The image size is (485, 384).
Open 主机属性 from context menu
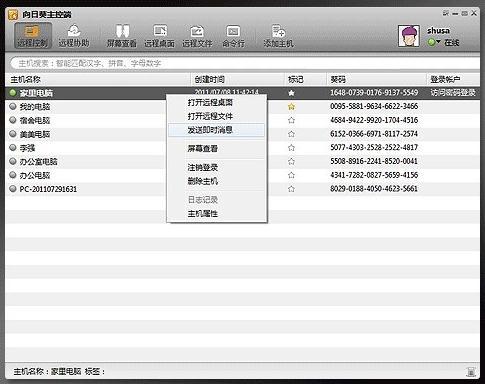point(216,213)
